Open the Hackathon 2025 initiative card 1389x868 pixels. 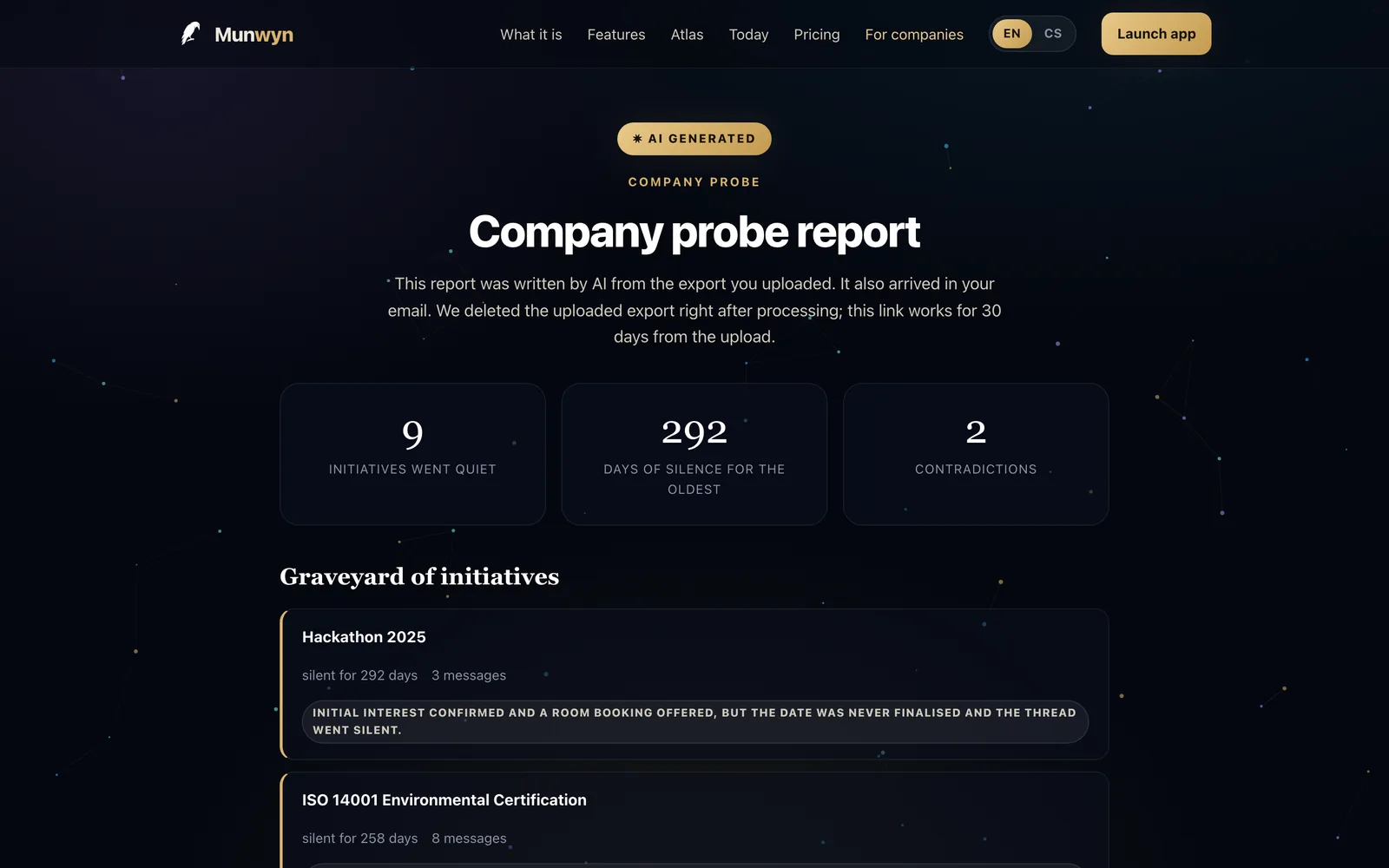click(694, 684)
